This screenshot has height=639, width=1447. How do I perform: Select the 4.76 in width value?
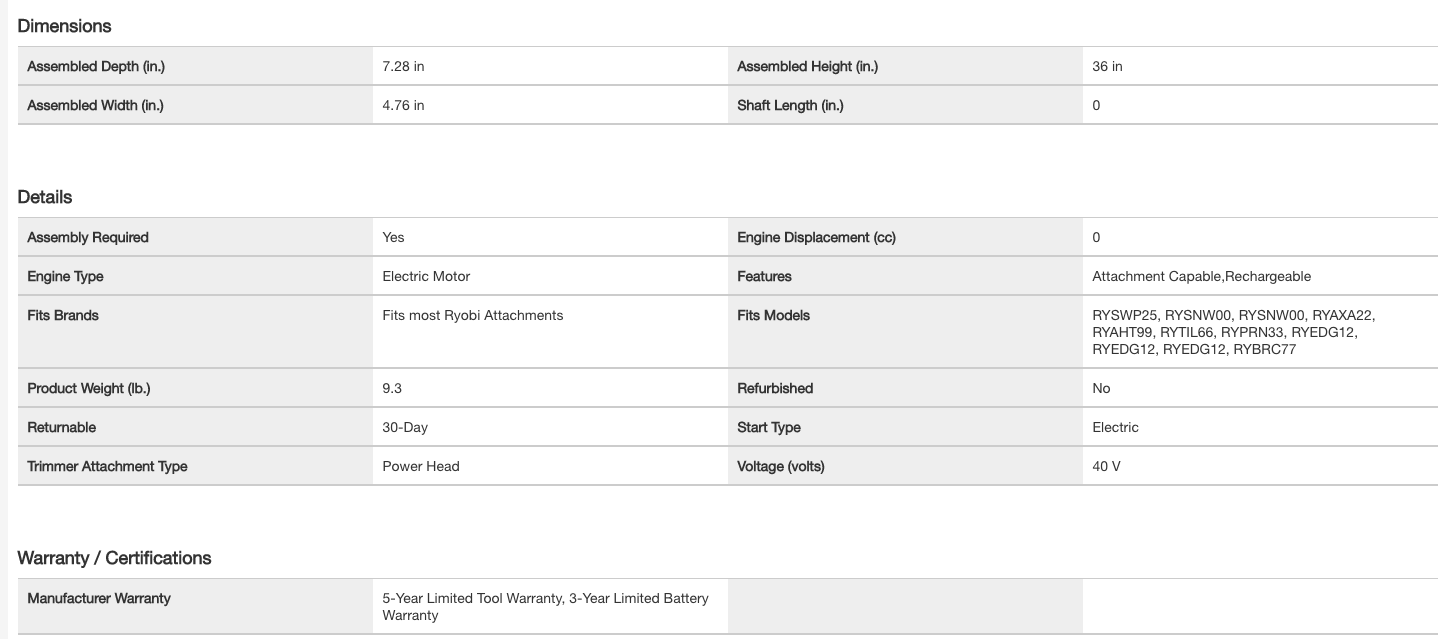click(x=403, y=106)
